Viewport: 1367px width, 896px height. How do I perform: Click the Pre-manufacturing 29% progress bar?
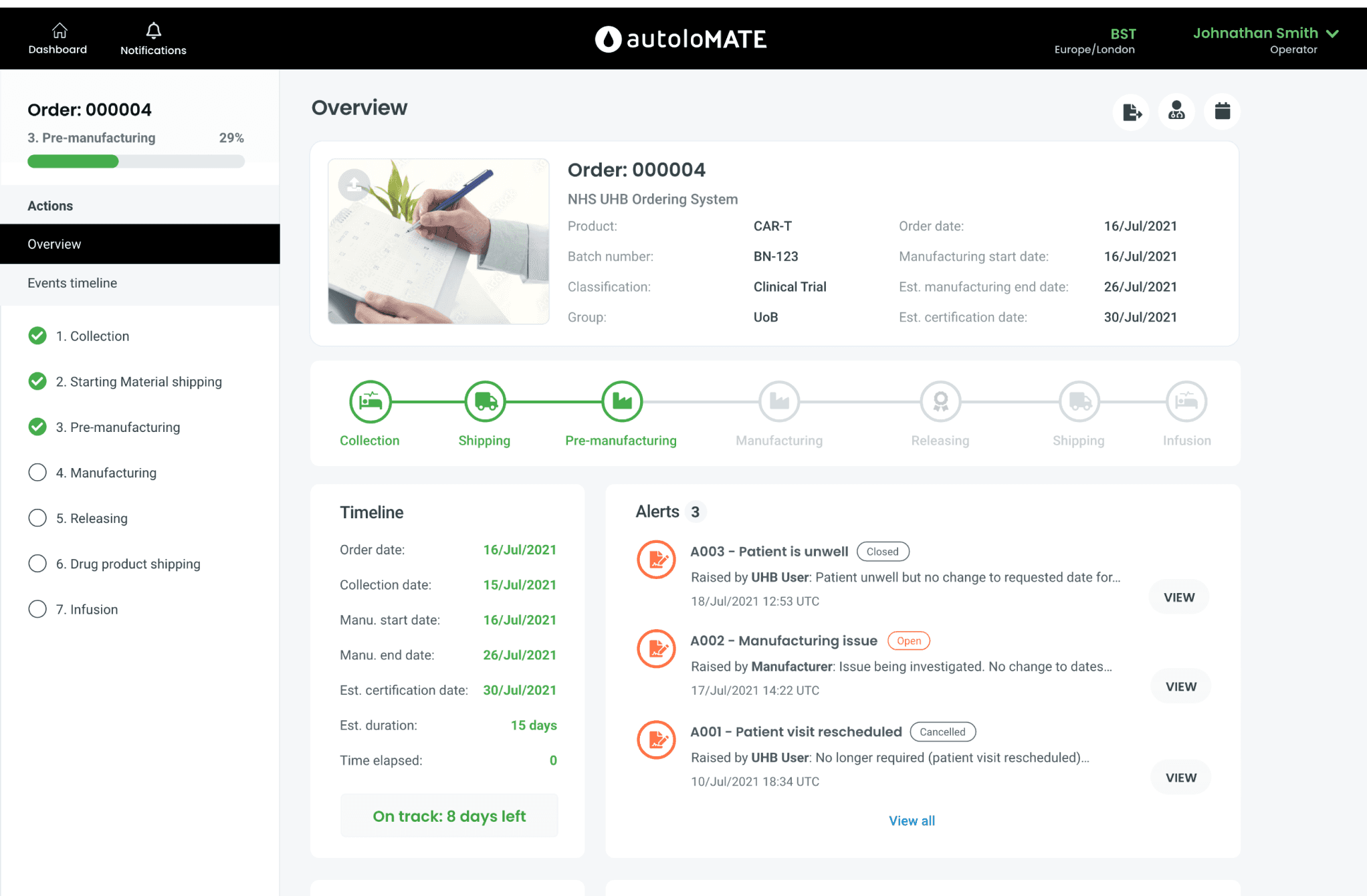point(136,161)
